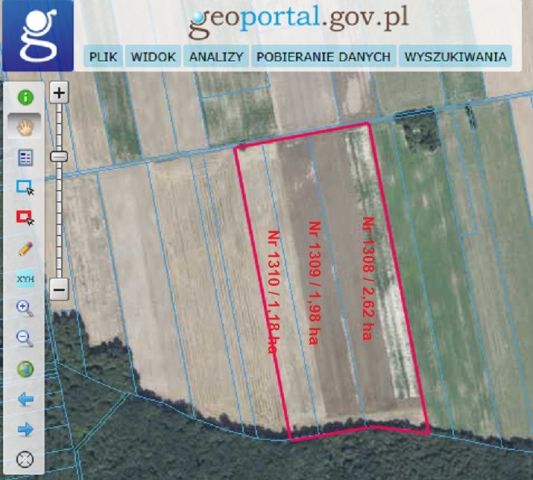Activate the magnifier zoom-out tool

tap(25, 339)
